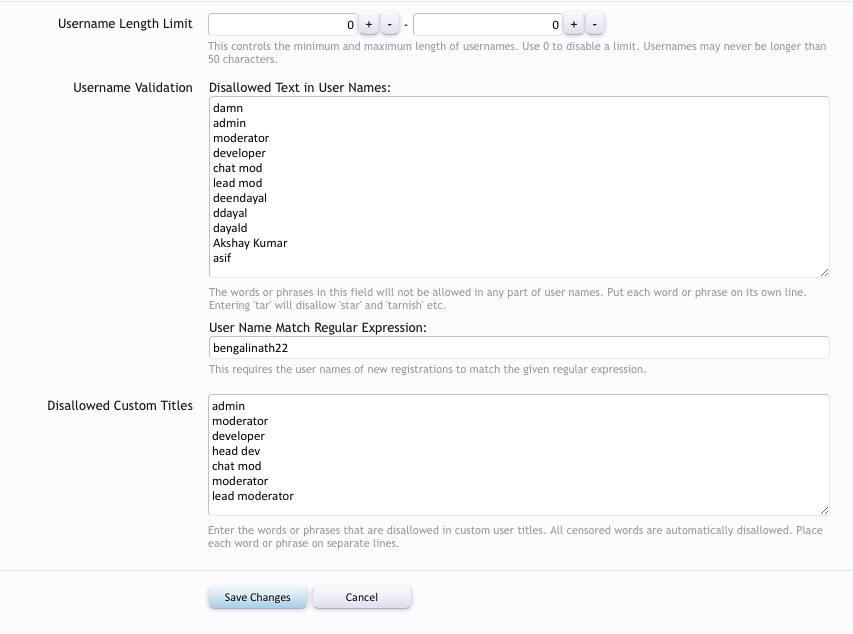Click inside Disallowed Custom Titles textarea
The height and width of the screenshot is (634, 853).
point(519,455)
